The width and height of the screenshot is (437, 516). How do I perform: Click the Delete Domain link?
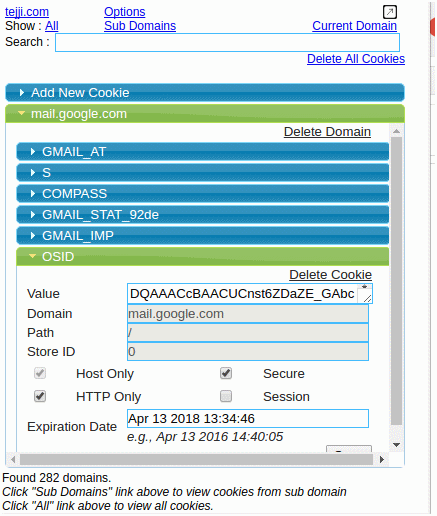point(327,132)
